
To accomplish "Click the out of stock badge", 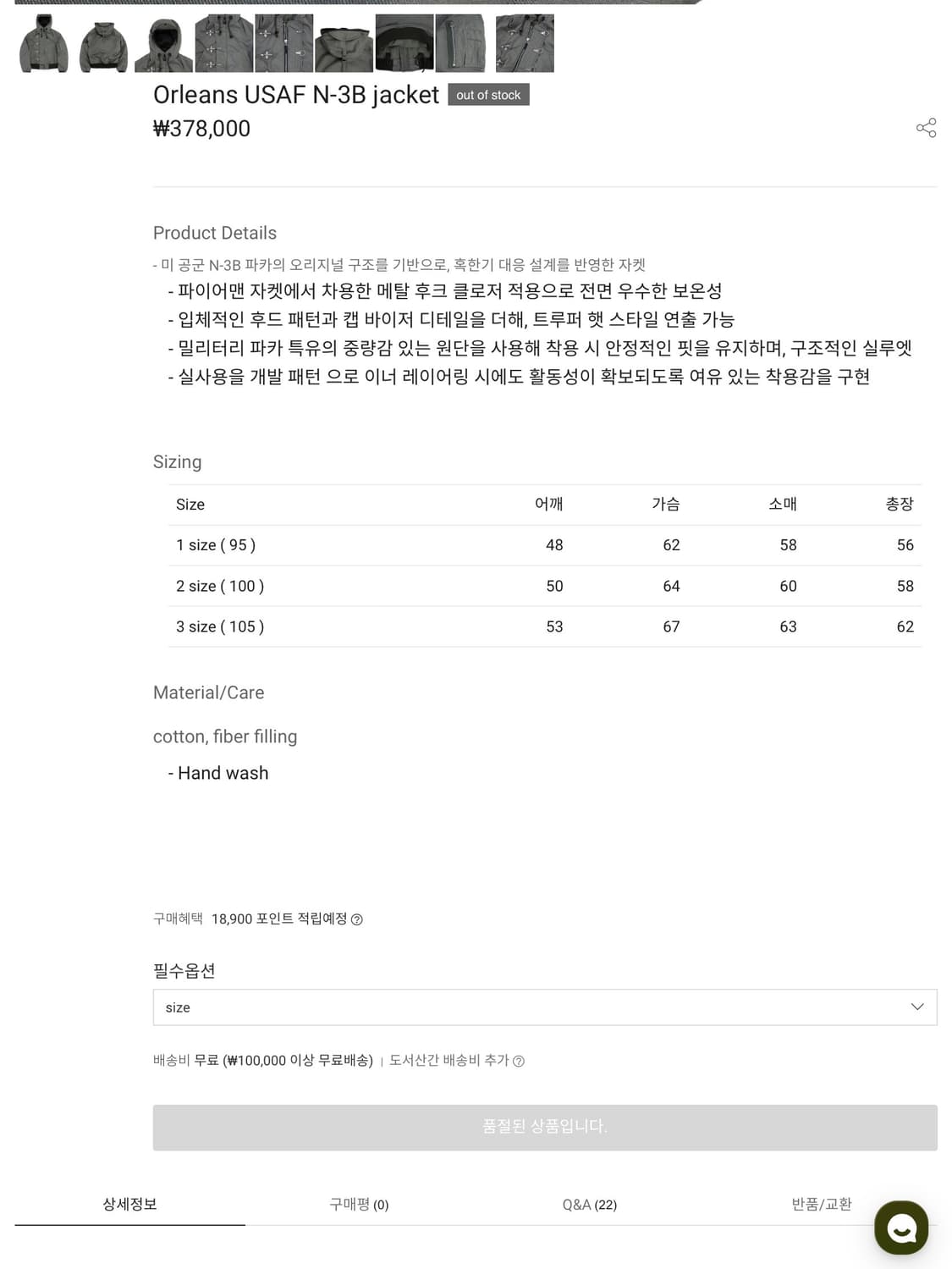I will pyautogui.click(x=488, y=95).
